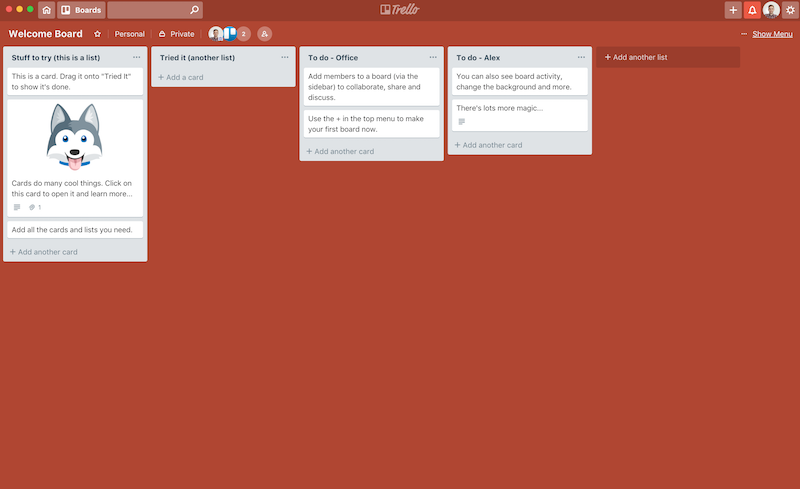Open the 'Use the + in the top menu' card
The height and width of the screenshot is (489, 800).
(x=371, y=124)
